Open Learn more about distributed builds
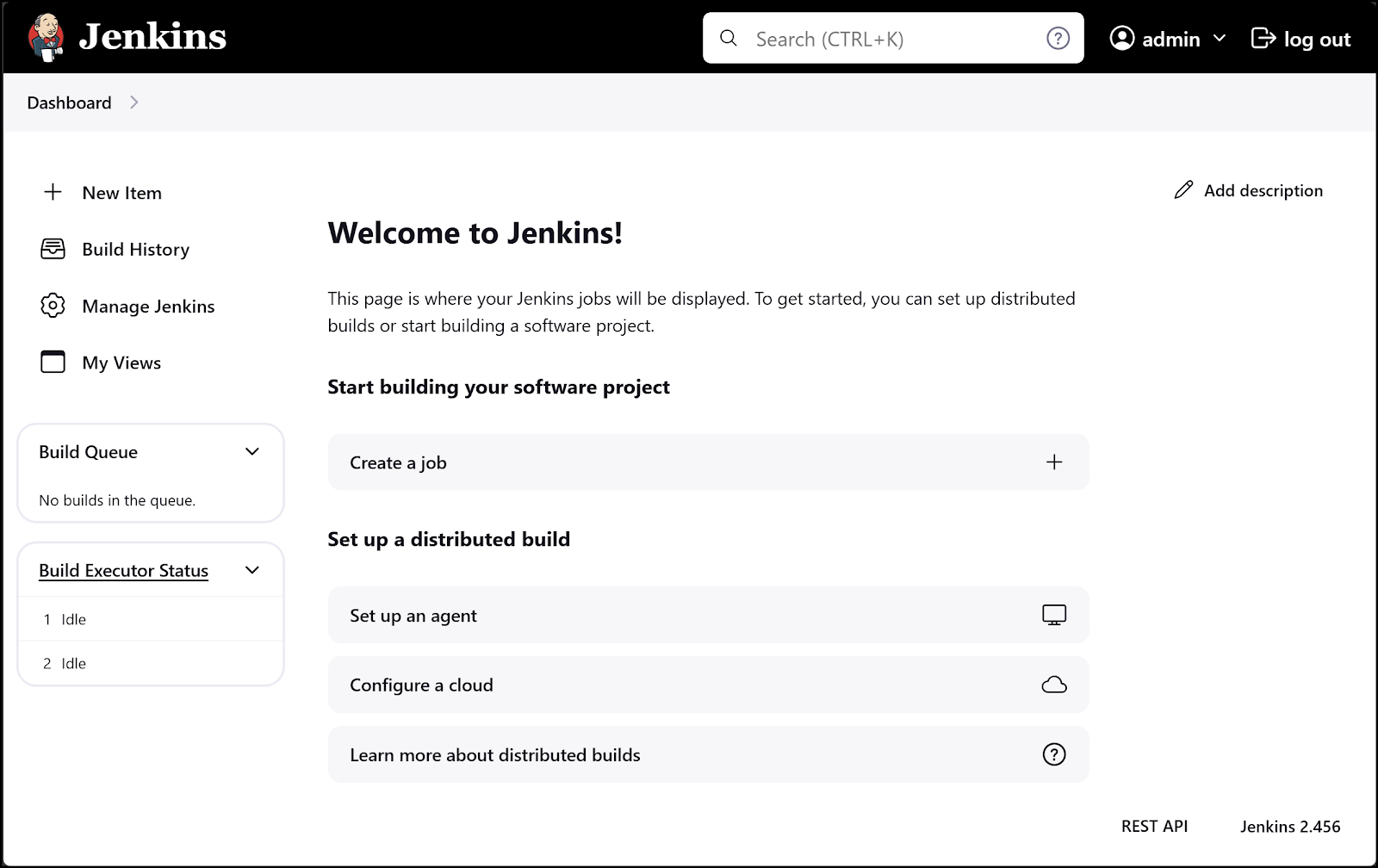 pos(708,754)
